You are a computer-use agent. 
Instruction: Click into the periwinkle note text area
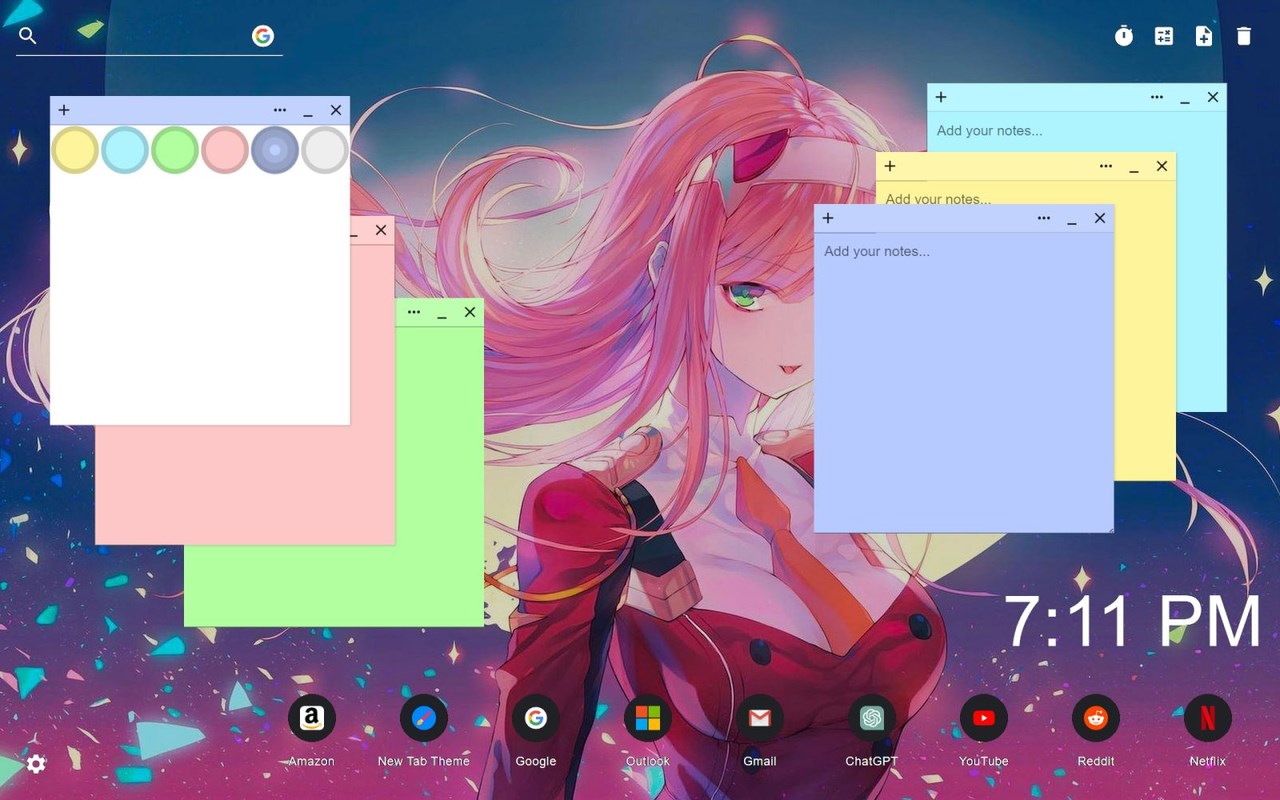pyautogui.click(x=964, y=382)
